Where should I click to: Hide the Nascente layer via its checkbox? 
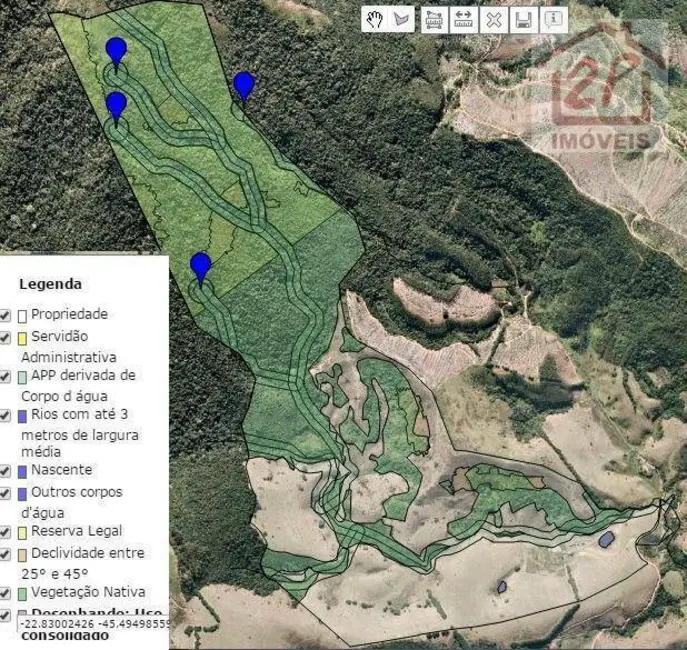(7, 470)
